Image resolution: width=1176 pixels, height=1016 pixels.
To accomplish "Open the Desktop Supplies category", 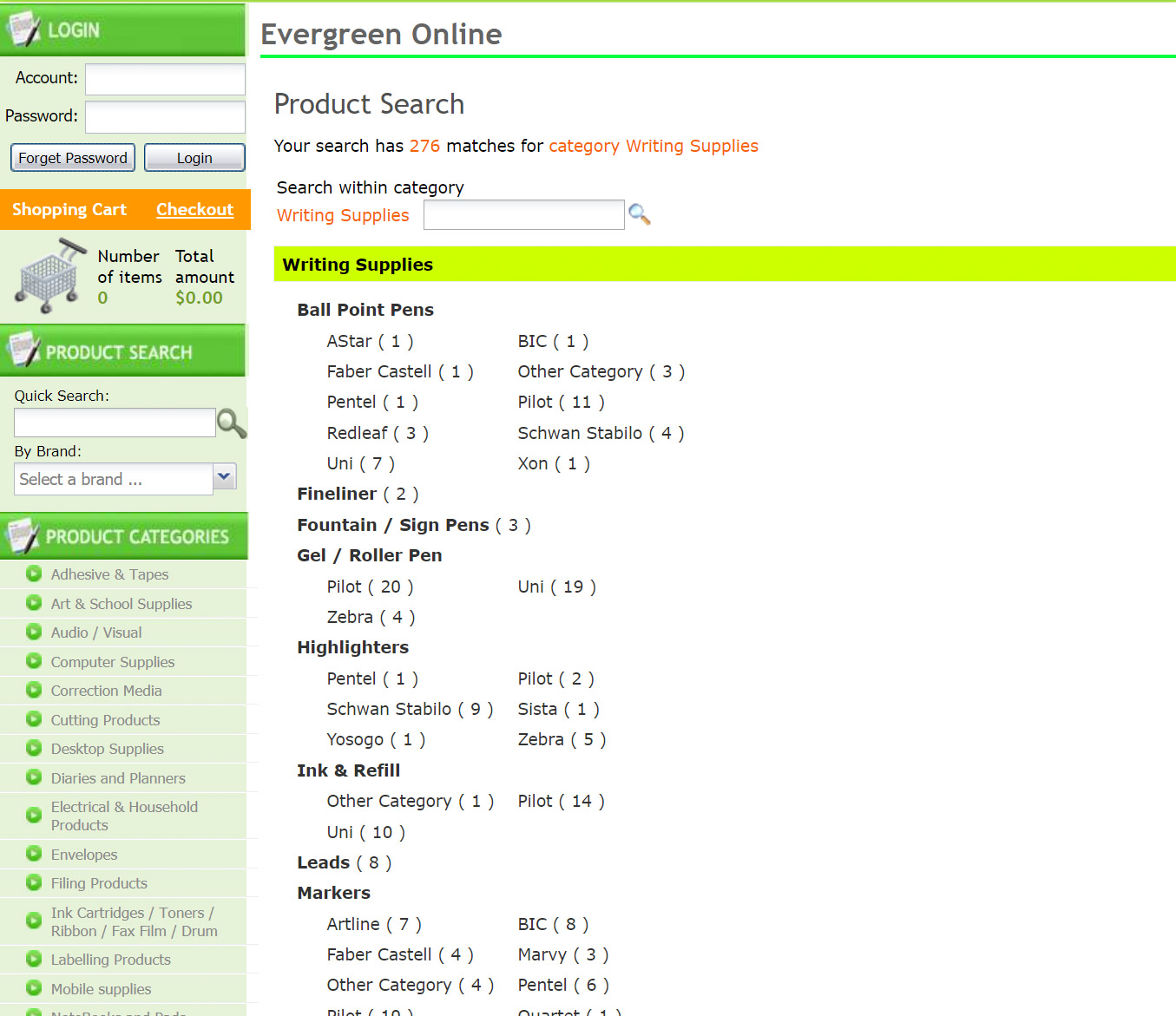I will coord(107,749).
